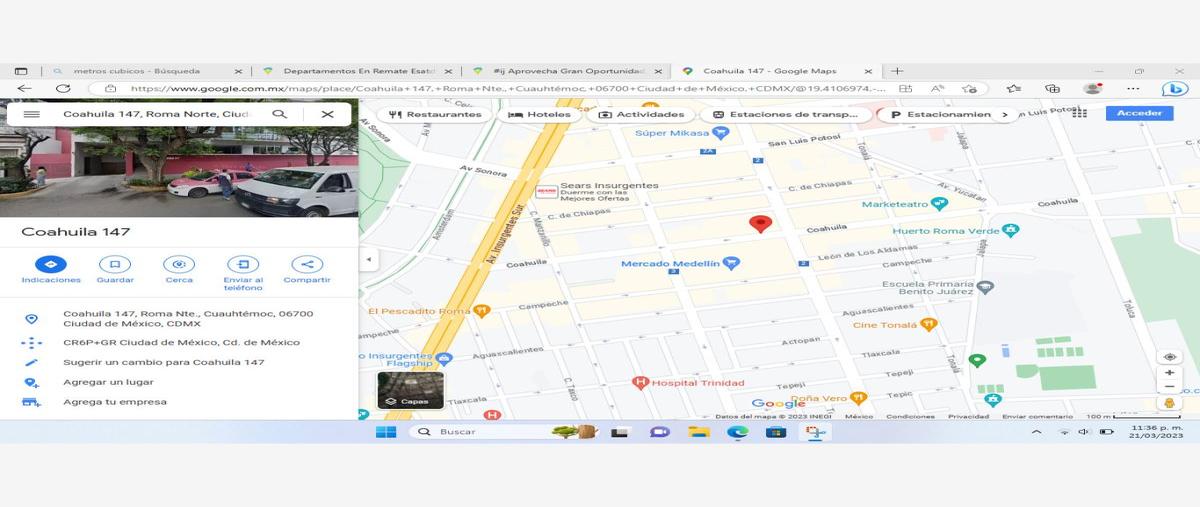Open the Windows Start menu
1200x507 pixels.
386,432
